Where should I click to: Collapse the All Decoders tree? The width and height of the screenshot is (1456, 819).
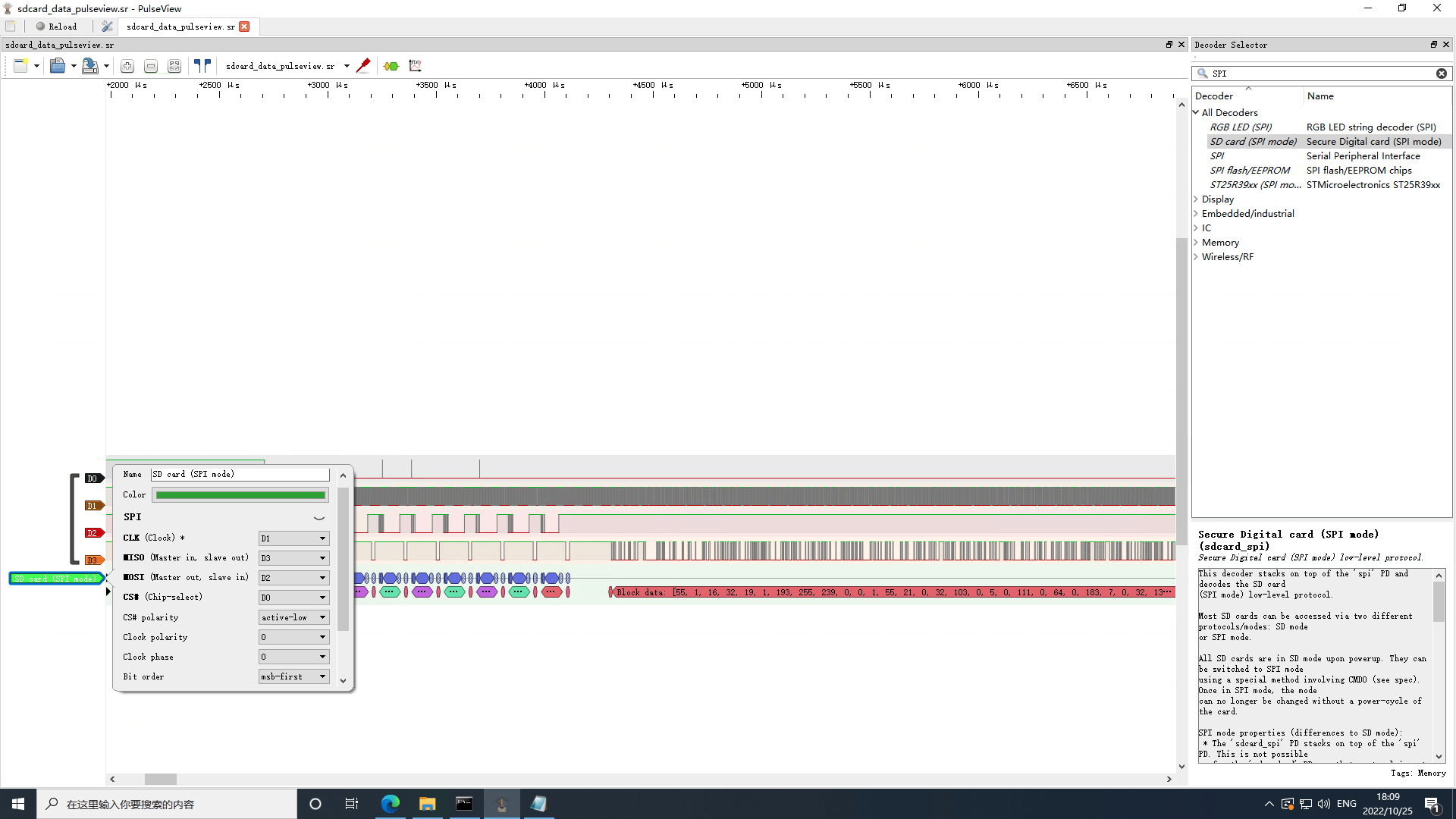coord(1197,113)
